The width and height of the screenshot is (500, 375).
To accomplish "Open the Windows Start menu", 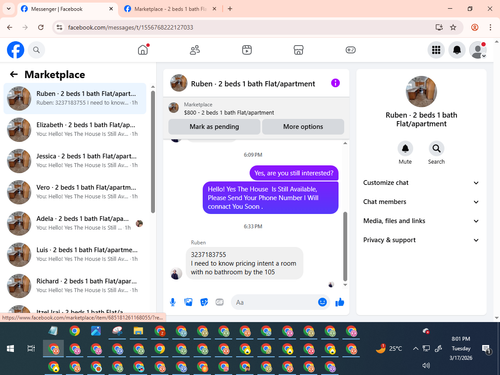I will (10, 349).
